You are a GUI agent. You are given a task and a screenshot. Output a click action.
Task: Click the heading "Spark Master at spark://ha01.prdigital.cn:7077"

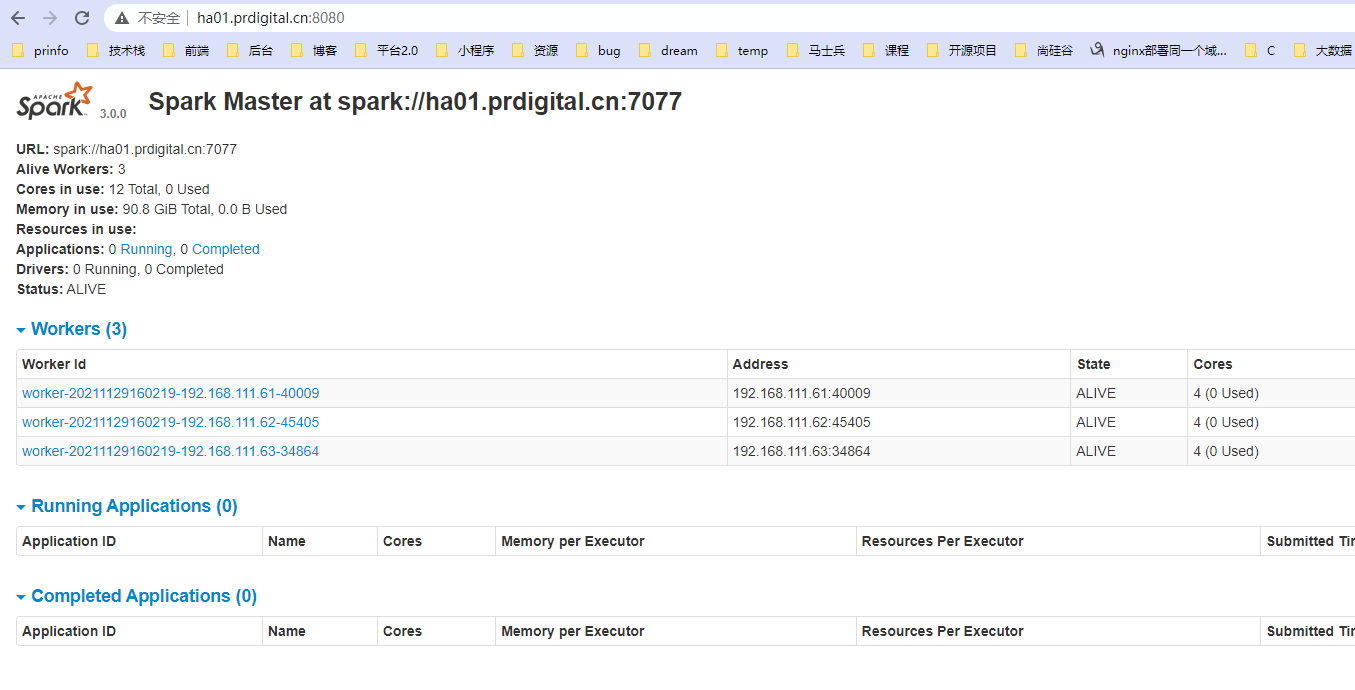(415, 101)
